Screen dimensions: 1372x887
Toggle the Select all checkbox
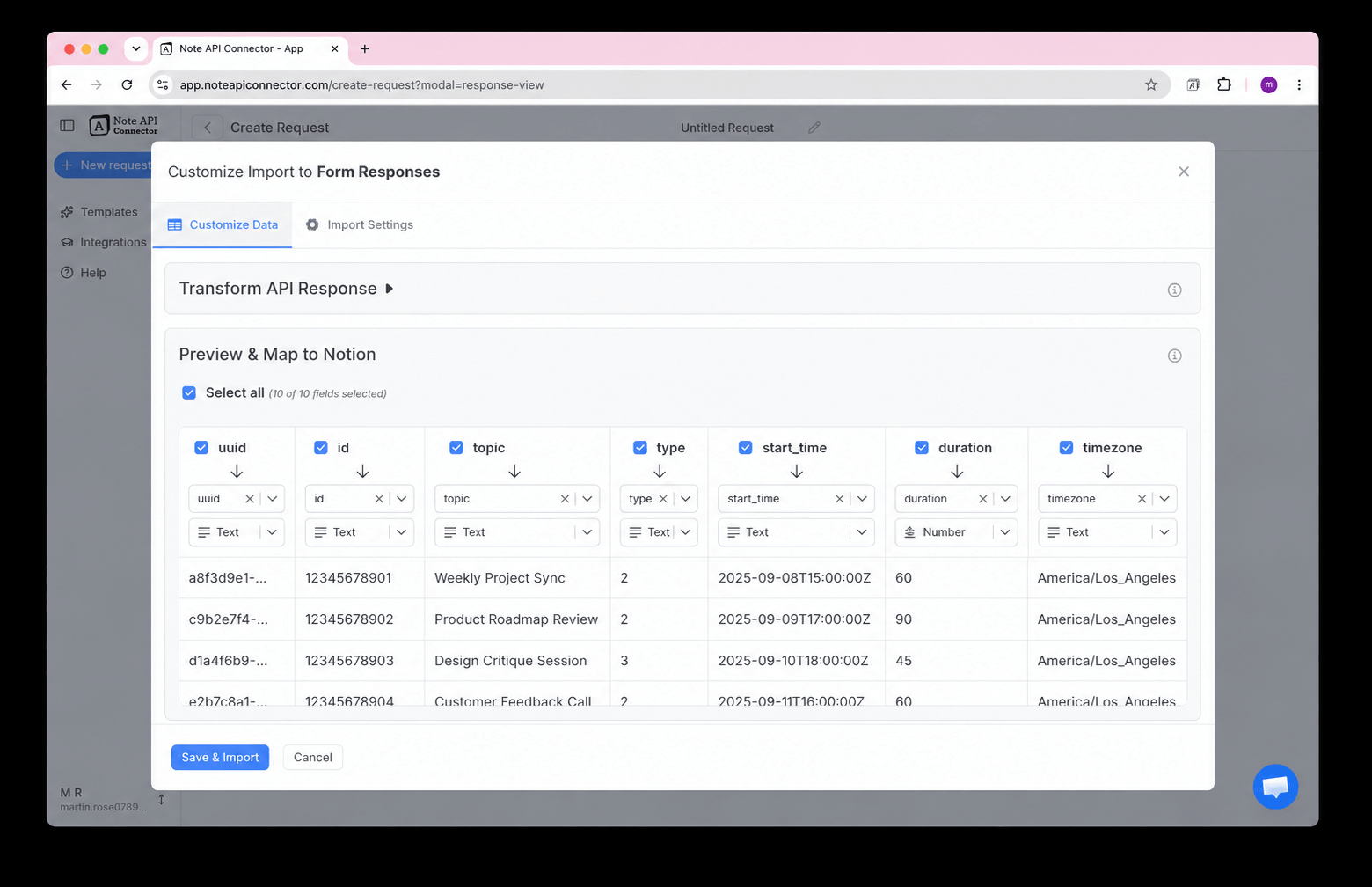click(x=189, y=392)
